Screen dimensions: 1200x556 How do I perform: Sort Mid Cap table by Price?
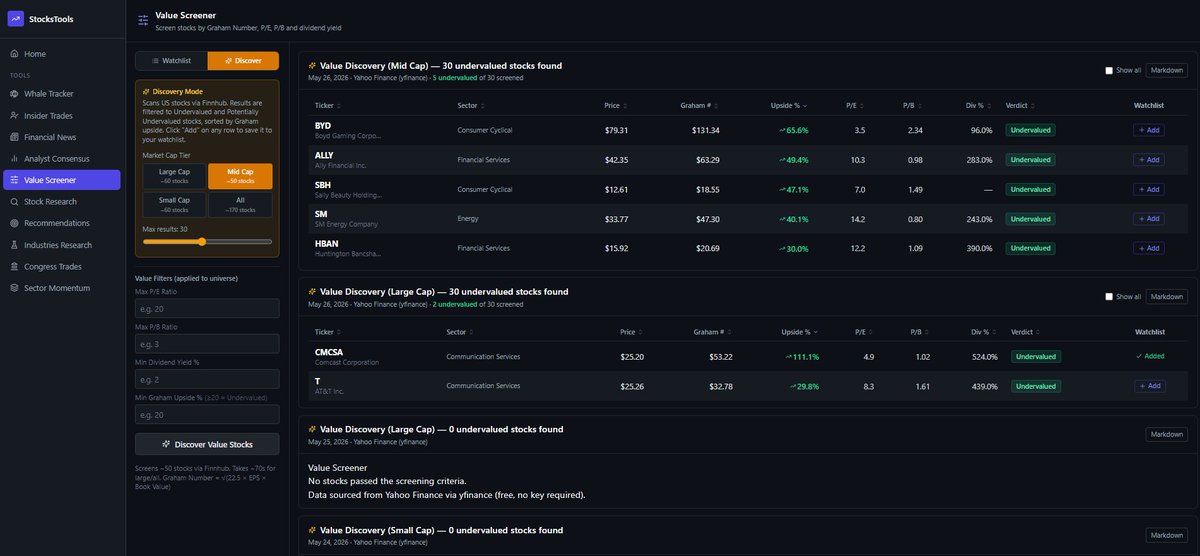tap(614, 105)
